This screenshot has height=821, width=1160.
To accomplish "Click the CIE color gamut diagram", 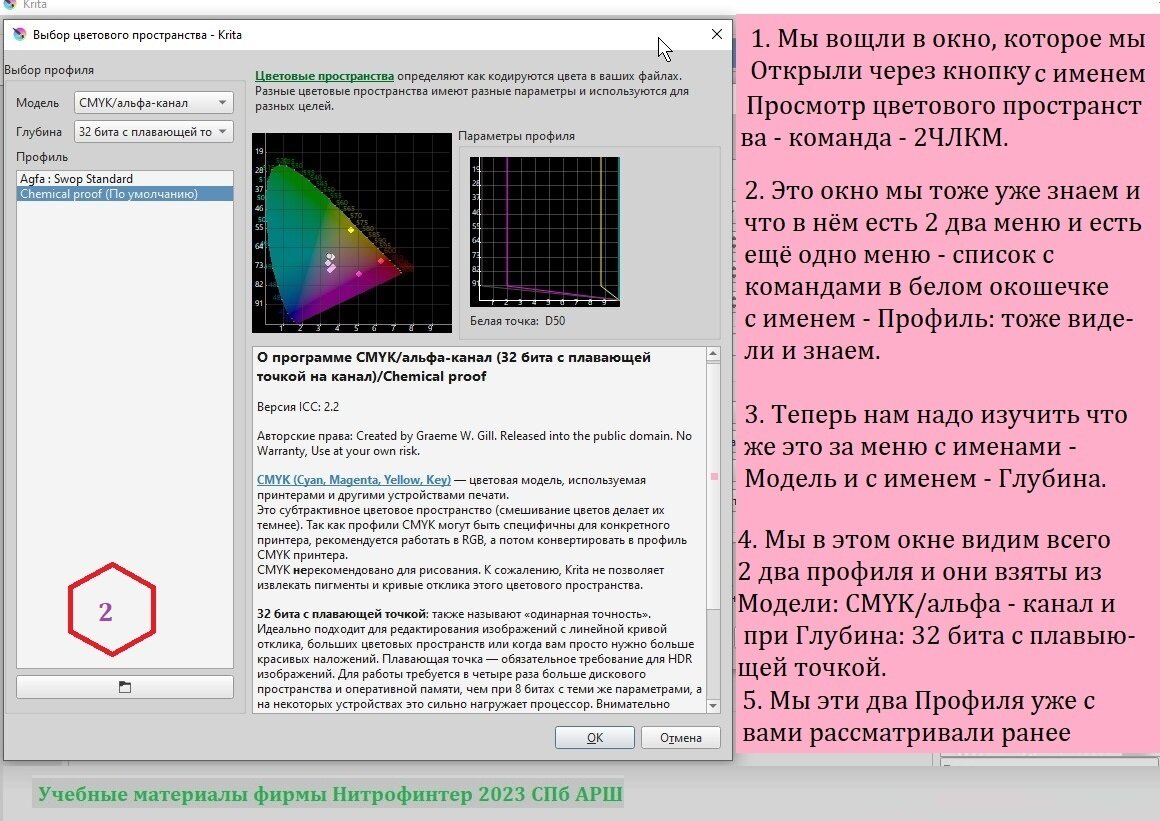I will click(x=352, y=233).
